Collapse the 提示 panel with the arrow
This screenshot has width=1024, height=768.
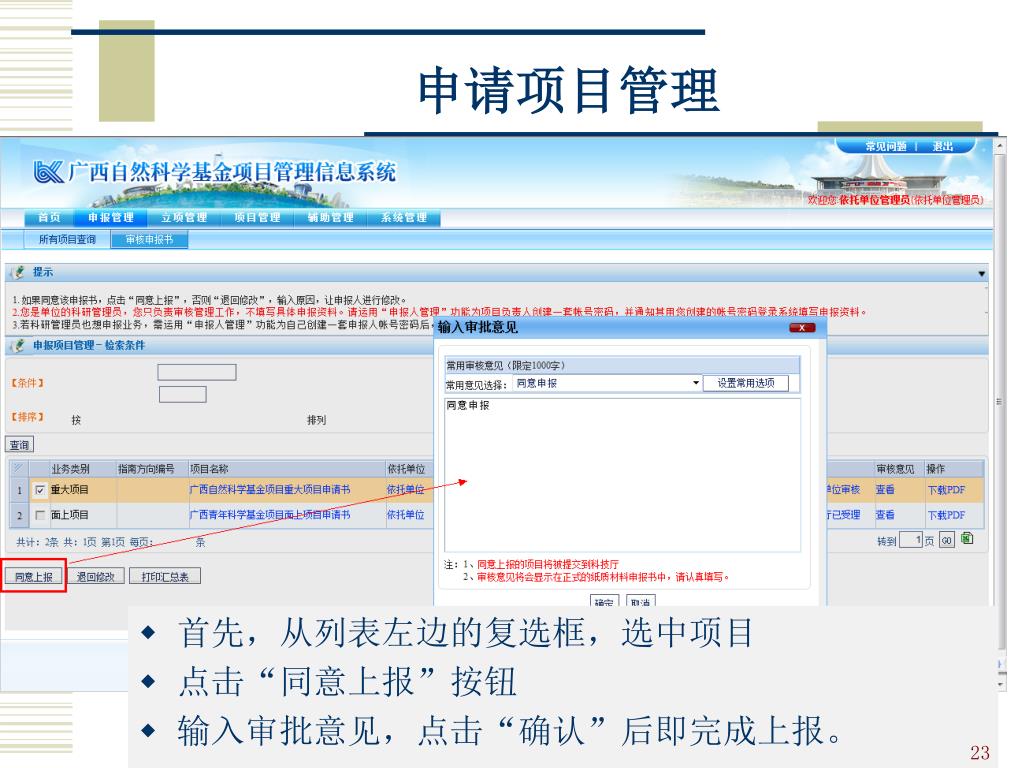coord(982,274)
